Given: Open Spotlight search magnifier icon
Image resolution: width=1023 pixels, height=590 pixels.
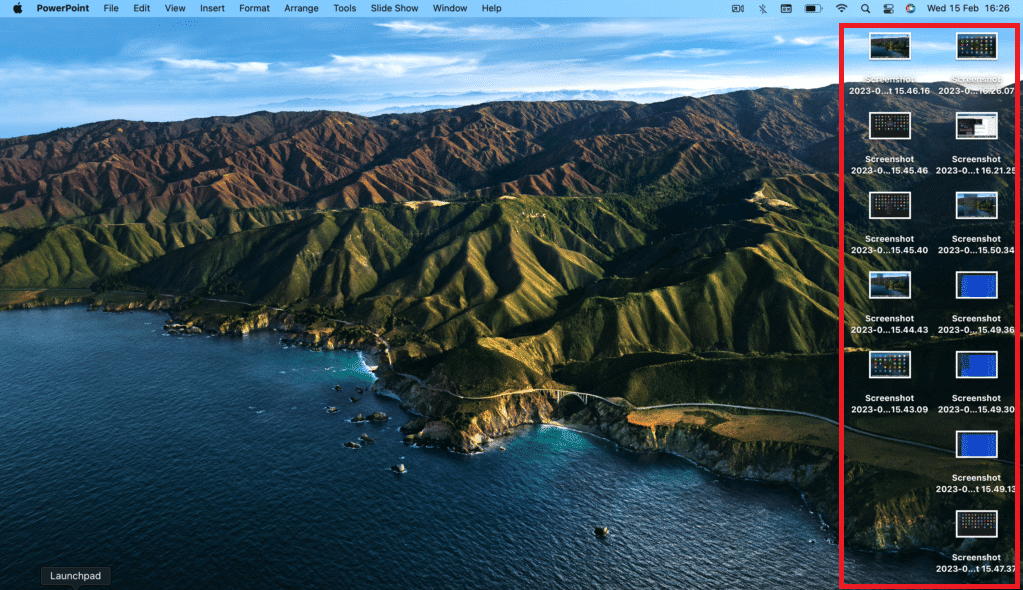Looking at the screenshot, I should click(865, 8).
